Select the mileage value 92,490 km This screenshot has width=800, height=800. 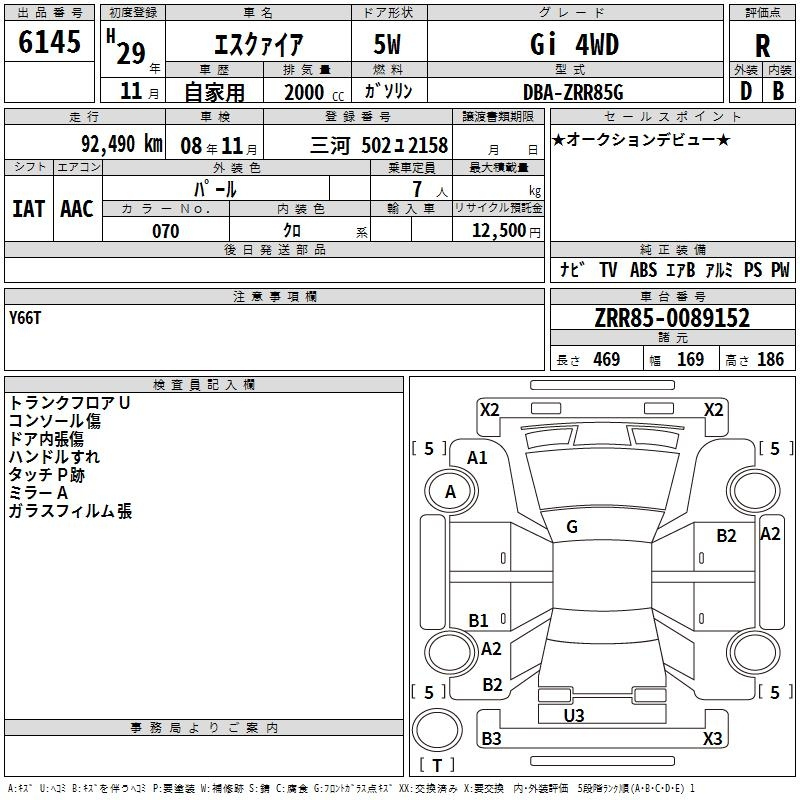click(121, 144)
